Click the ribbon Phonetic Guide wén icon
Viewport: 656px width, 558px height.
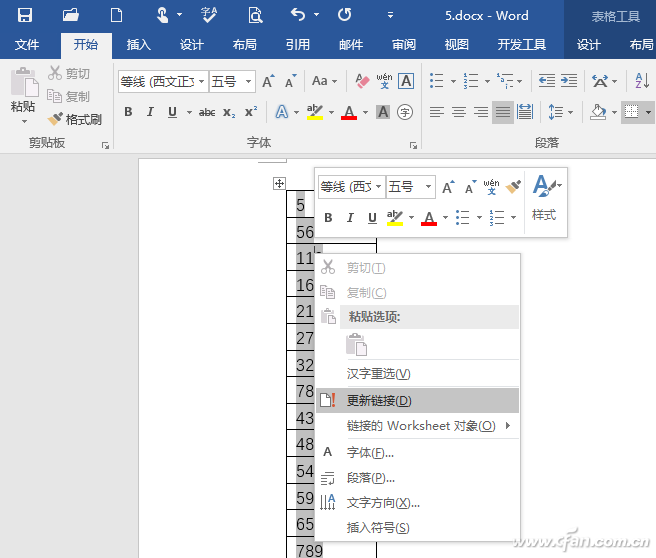(384, 81)
